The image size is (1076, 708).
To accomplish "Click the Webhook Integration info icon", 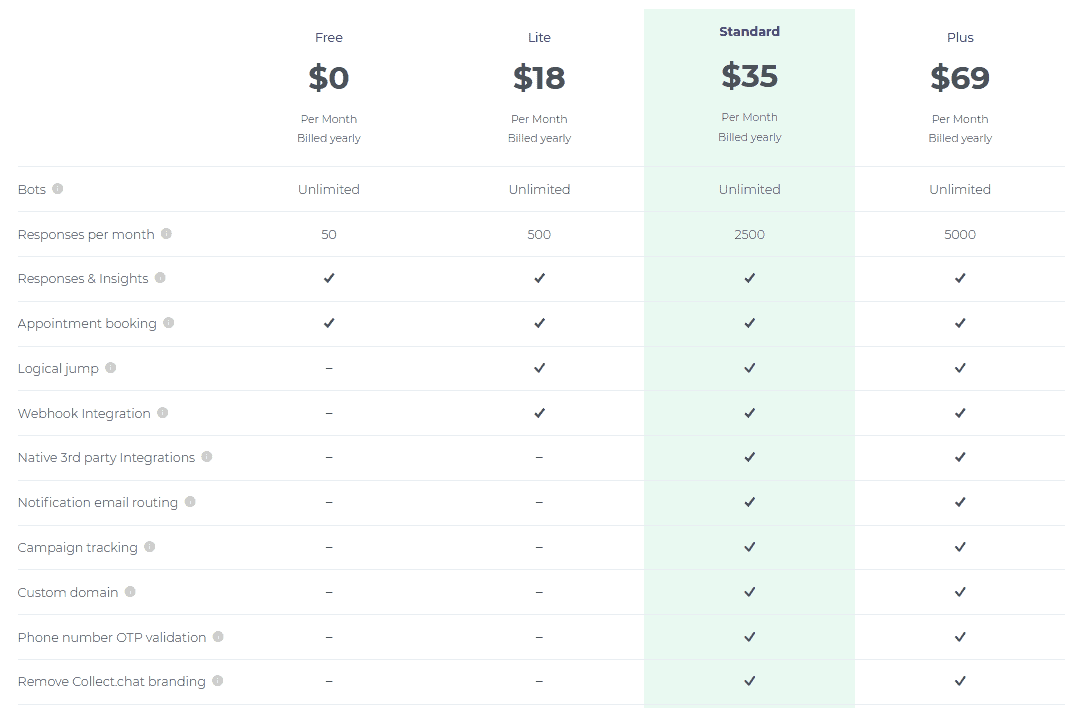I will coord(163,413).
